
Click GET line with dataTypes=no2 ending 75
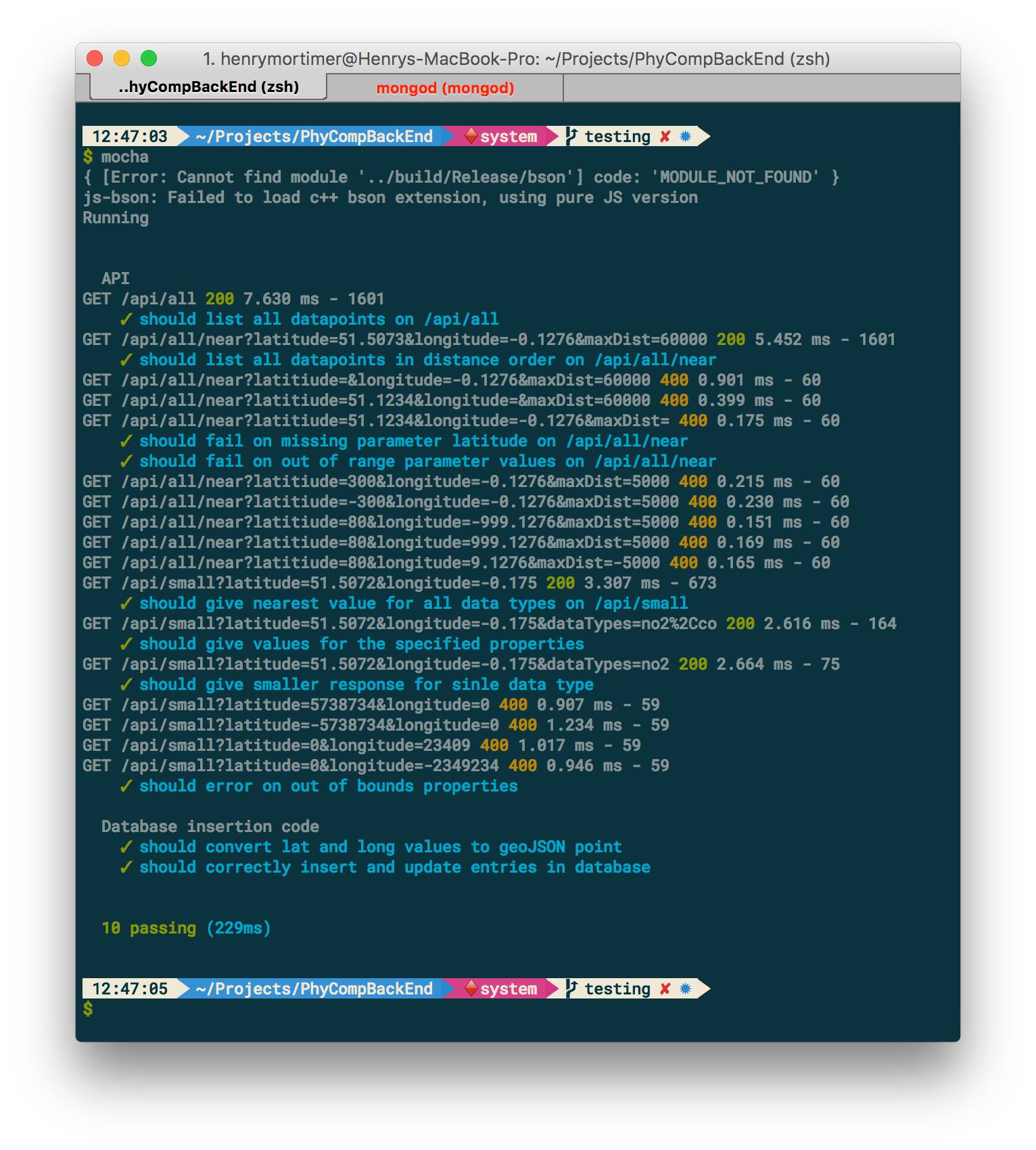(461, 664)
